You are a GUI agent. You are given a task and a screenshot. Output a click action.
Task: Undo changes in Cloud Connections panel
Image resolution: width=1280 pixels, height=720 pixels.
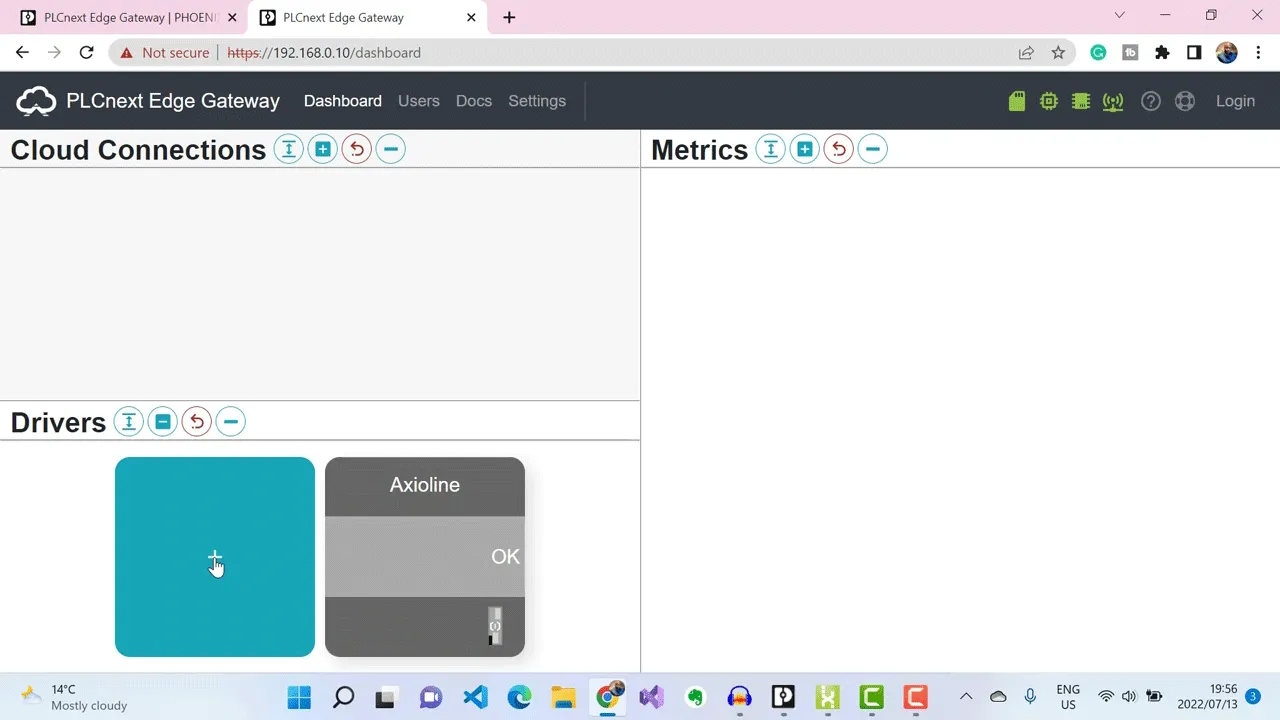pyautogui.click(x=357, y=150)
